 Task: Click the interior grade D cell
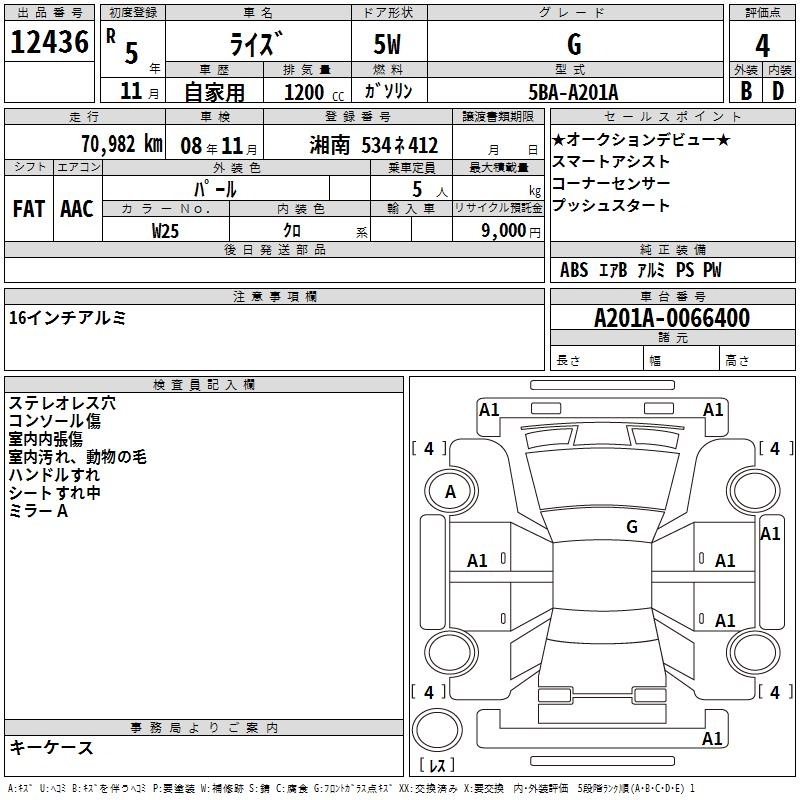(778, 91)
